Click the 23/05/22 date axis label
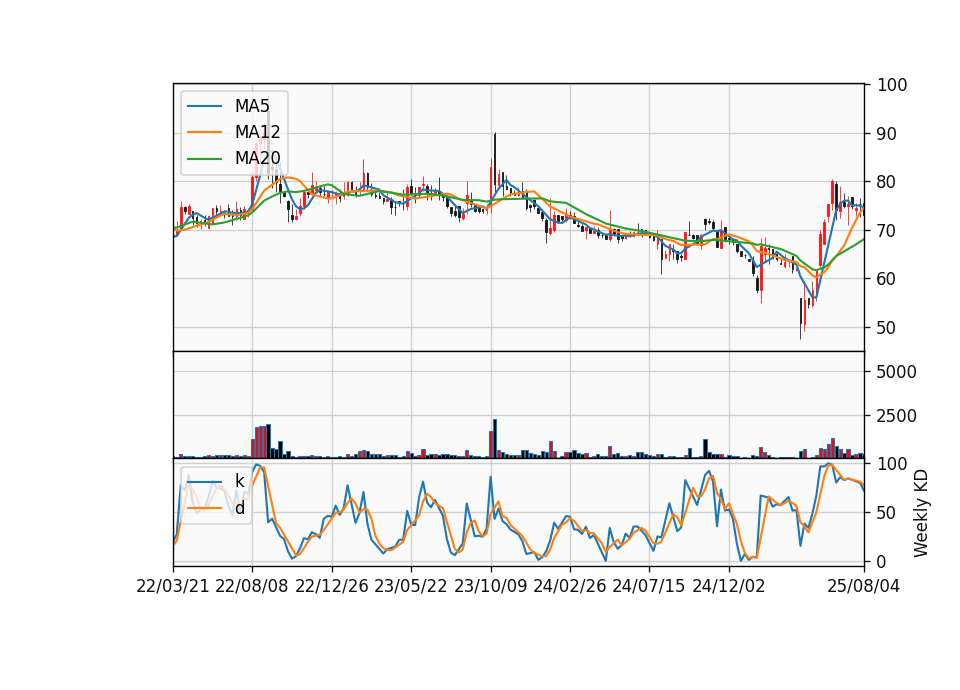The image size is (960, 690). coord(411,586)
